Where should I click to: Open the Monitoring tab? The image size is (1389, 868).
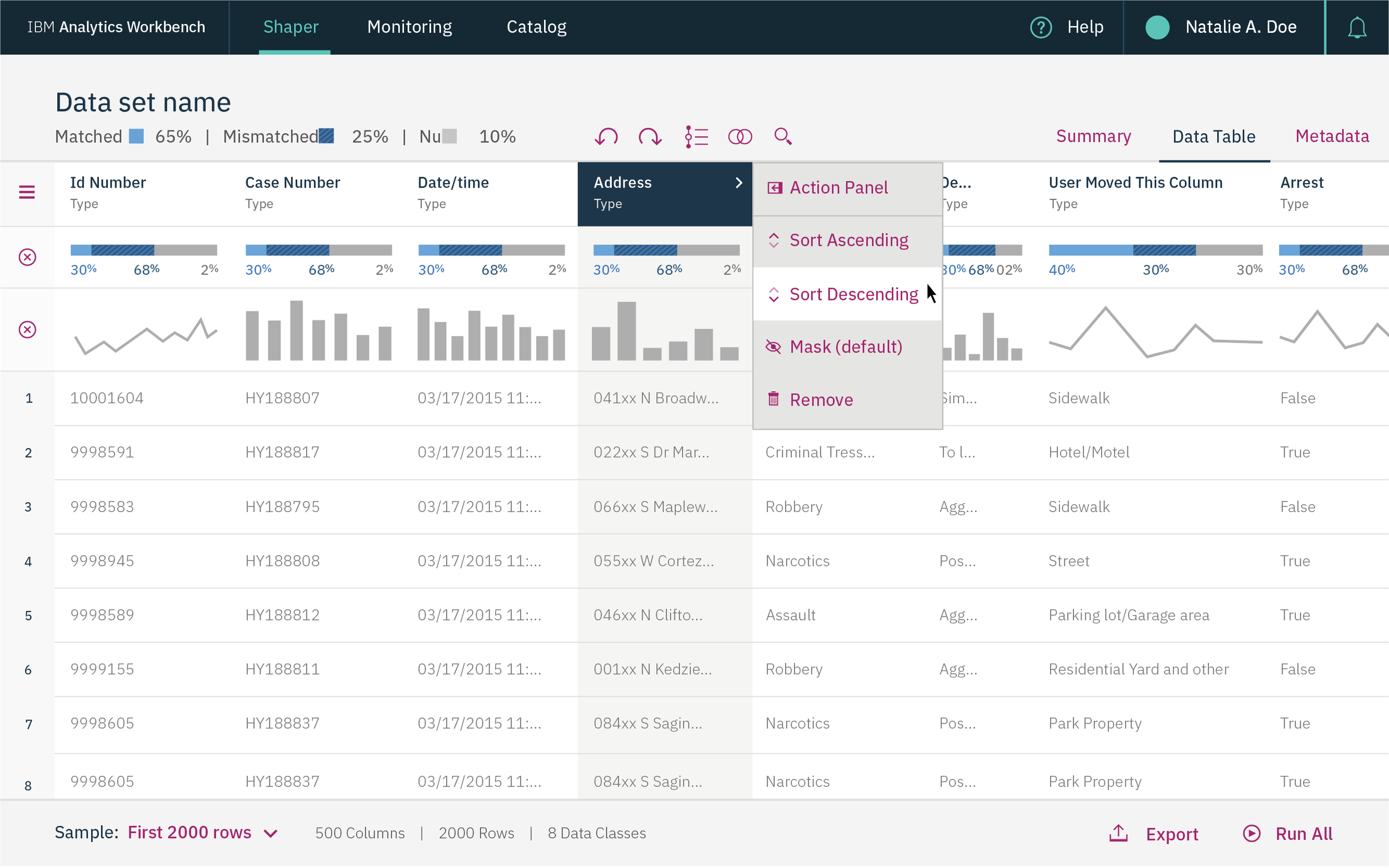click(409, 27)
